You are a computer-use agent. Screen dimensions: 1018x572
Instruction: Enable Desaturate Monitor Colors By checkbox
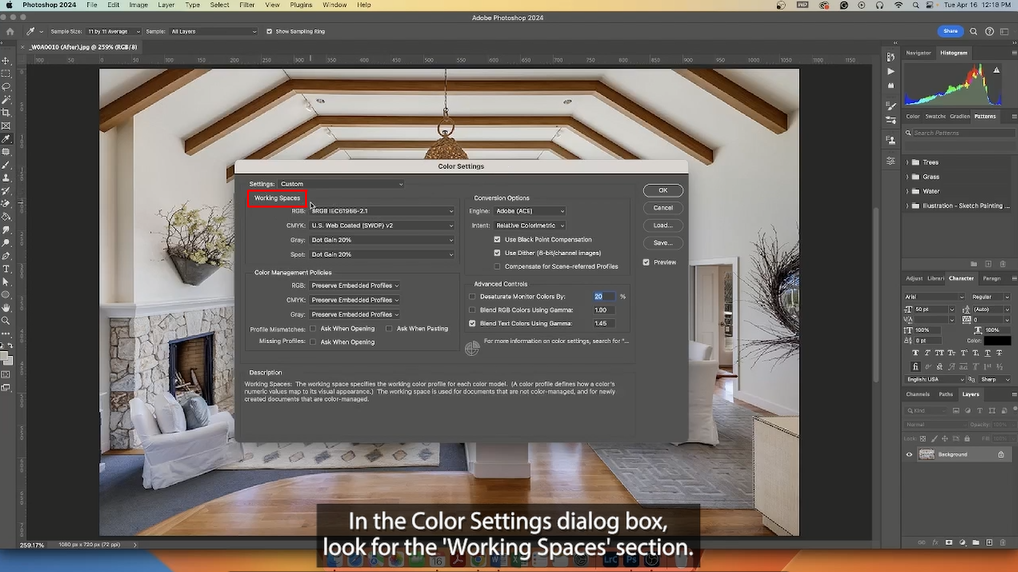(472, 297)
